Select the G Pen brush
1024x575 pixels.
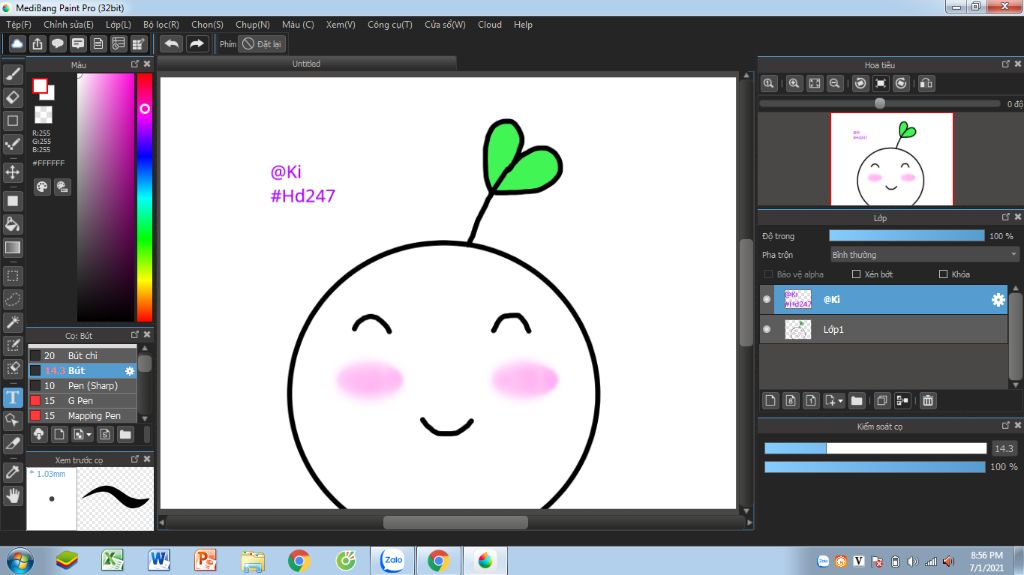tap(82, 401)
